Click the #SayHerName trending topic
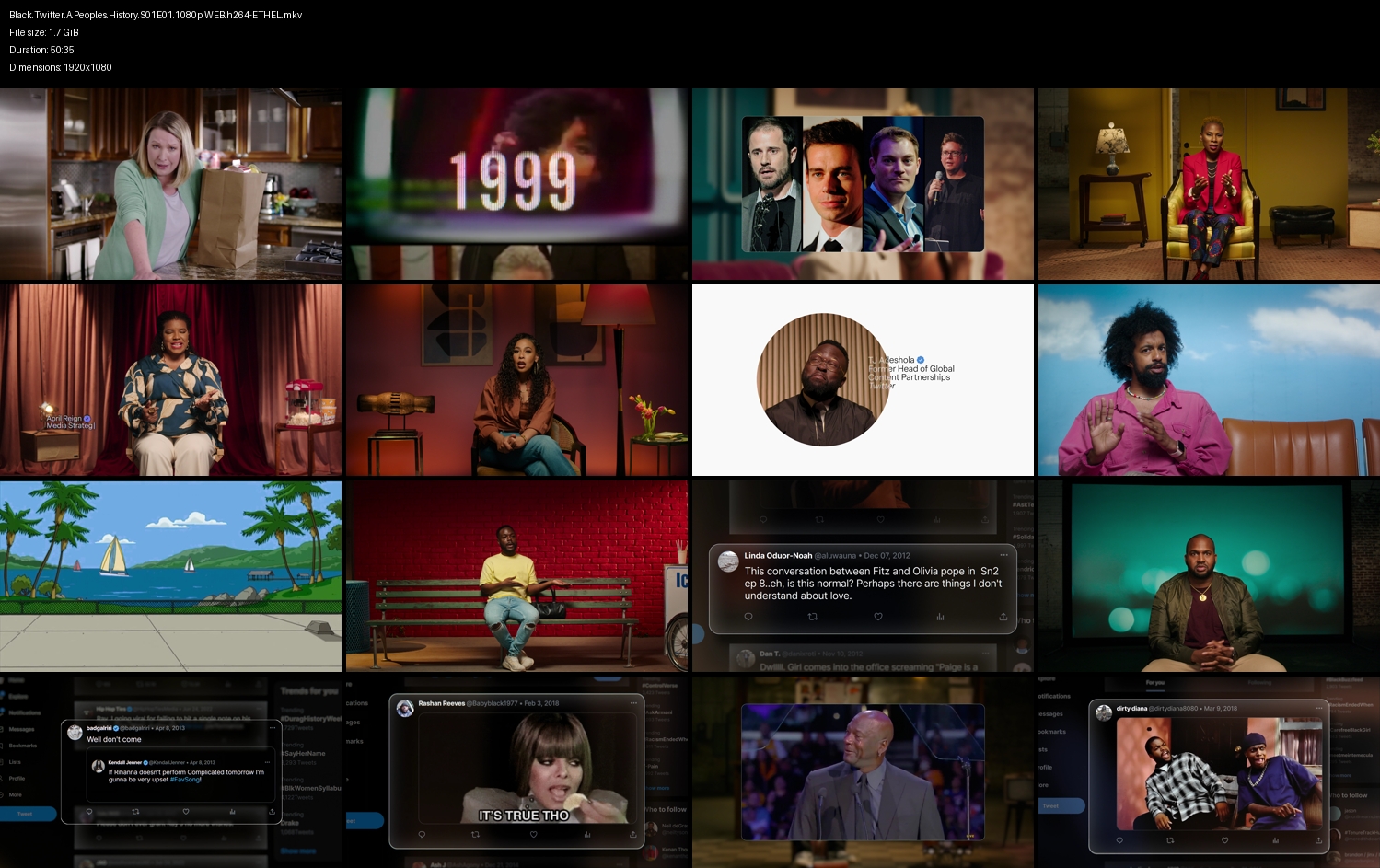Viewport: 1380px width, 868px height. tap(304, 753)
